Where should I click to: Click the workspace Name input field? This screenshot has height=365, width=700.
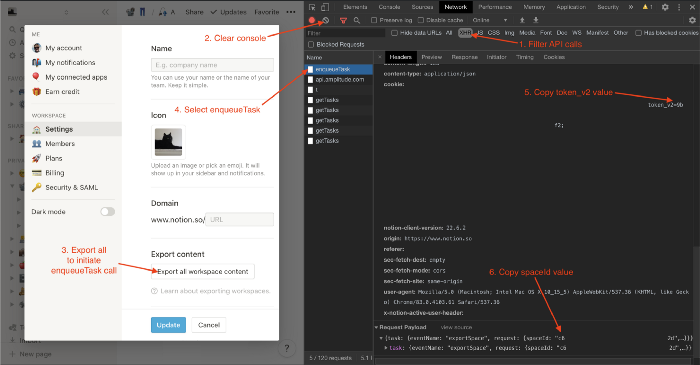pyautogui.click(x=212, y=65)
